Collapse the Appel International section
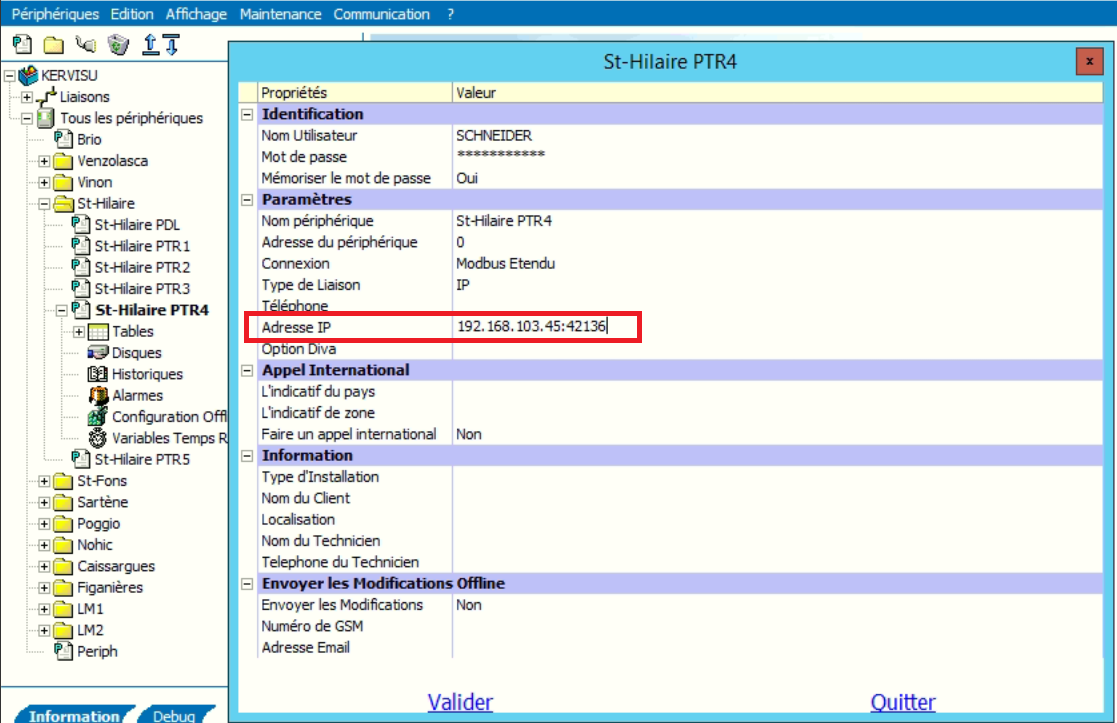This screenshot has width=1117, height=723. (247, 370)
